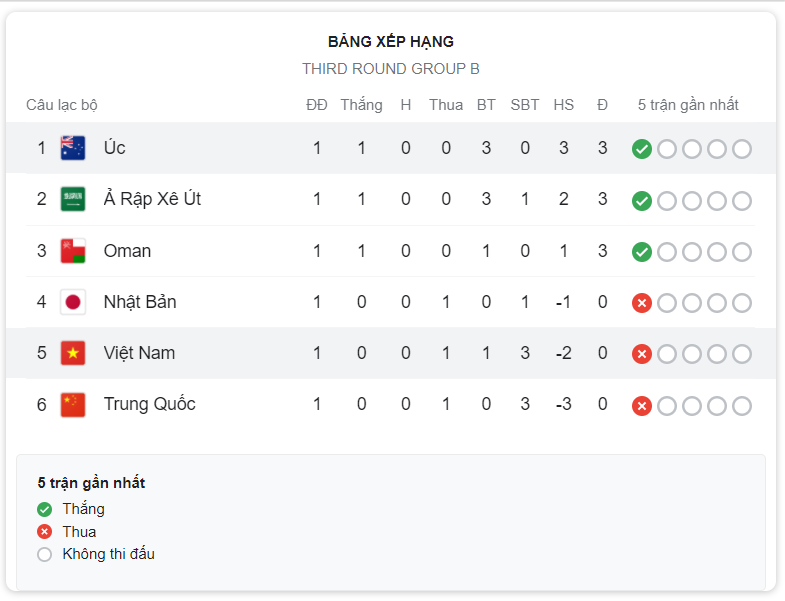Click the Không thi đấu empty circle

[x=45, y=554]
